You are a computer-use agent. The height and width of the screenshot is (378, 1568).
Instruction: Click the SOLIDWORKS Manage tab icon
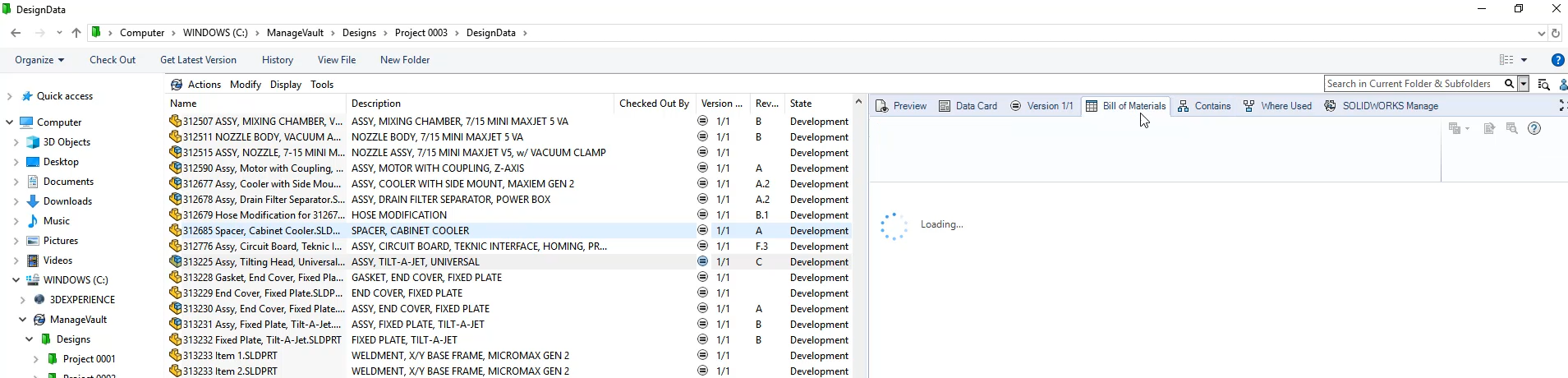(1330, 106)
